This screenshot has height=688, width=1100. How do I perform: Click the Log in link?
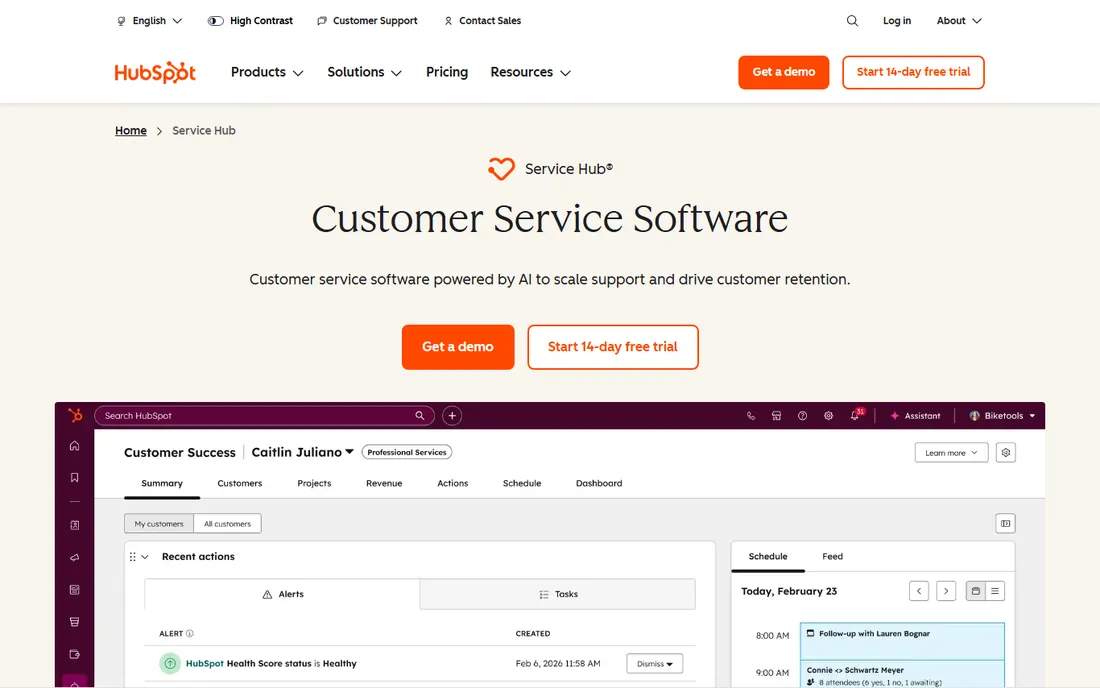click(x=897, y=21)
